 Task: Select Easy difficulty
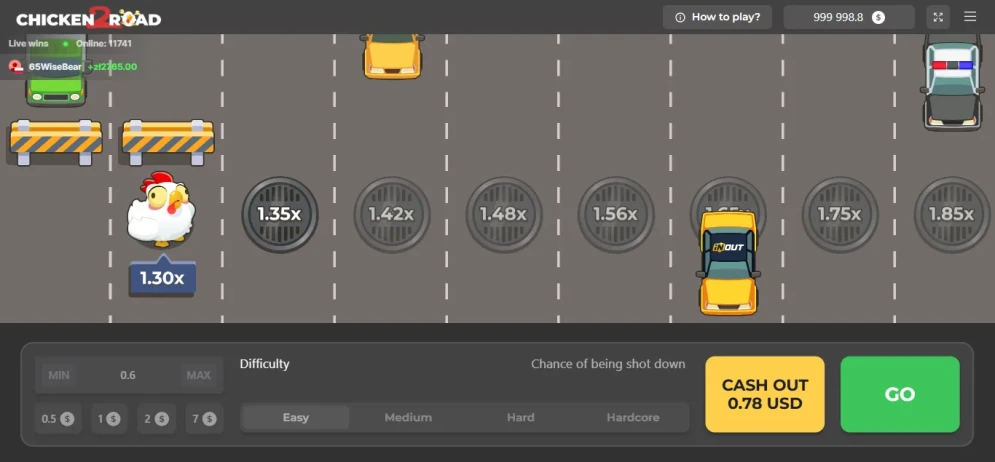[x=296, y=418]
